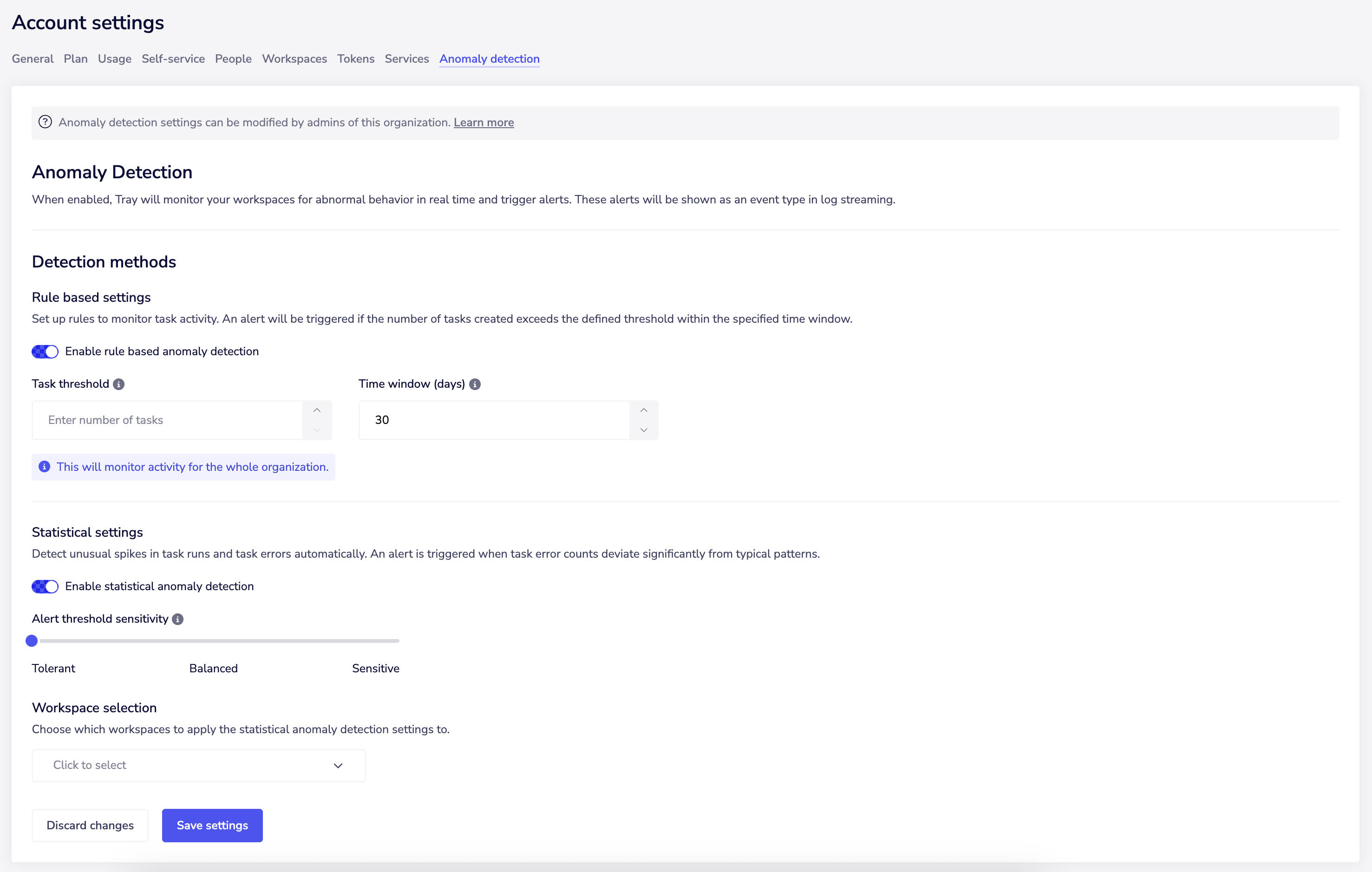This screenshot has height=872, width=1372.
Task: Switch to the People tab
Action: 233,59
